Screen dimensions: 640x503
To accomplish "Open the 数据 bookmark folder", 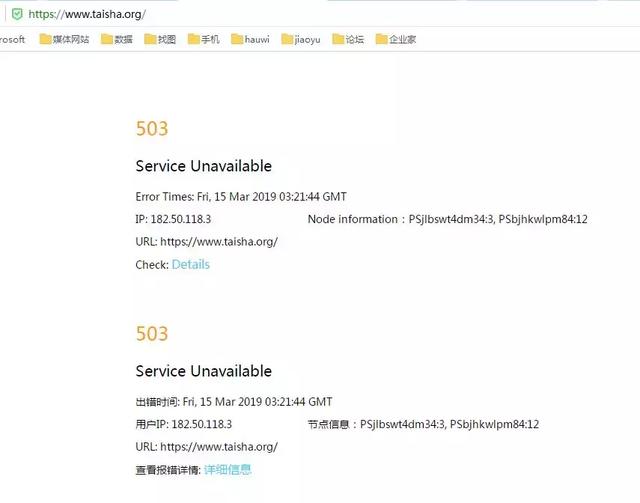I will click(x=117, y=39).
